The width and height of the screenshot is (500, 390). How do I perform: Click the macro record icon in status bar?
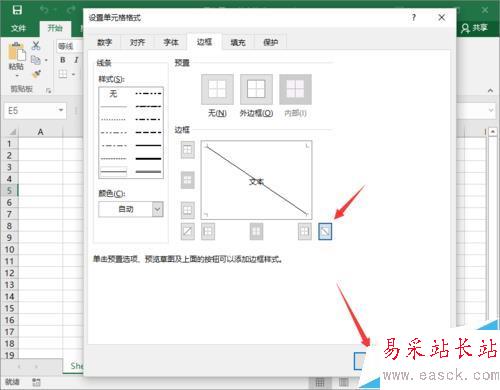36,382
